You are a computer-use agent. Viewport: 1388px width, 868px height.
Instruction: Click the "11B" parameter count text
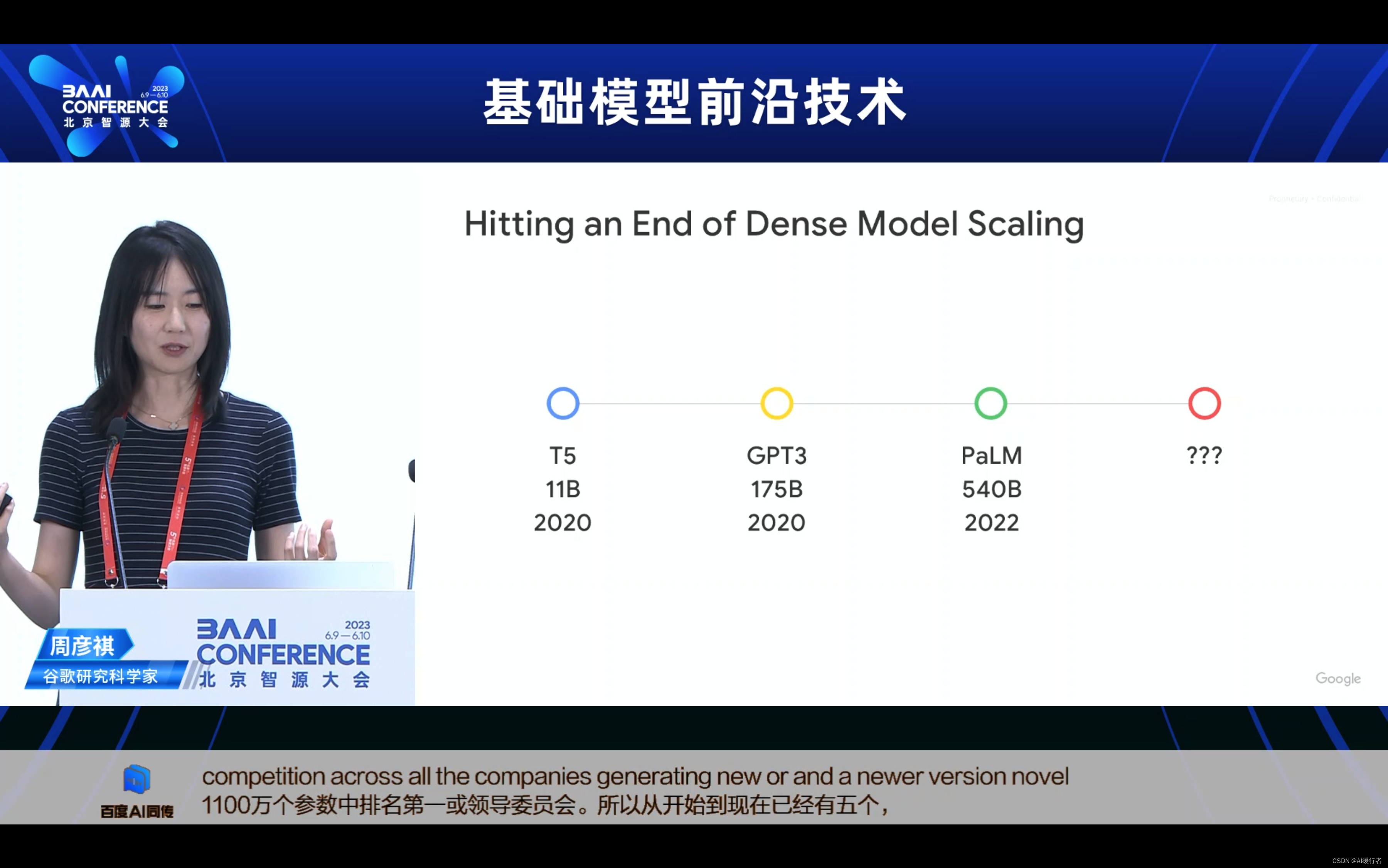[x=563, y=489]
